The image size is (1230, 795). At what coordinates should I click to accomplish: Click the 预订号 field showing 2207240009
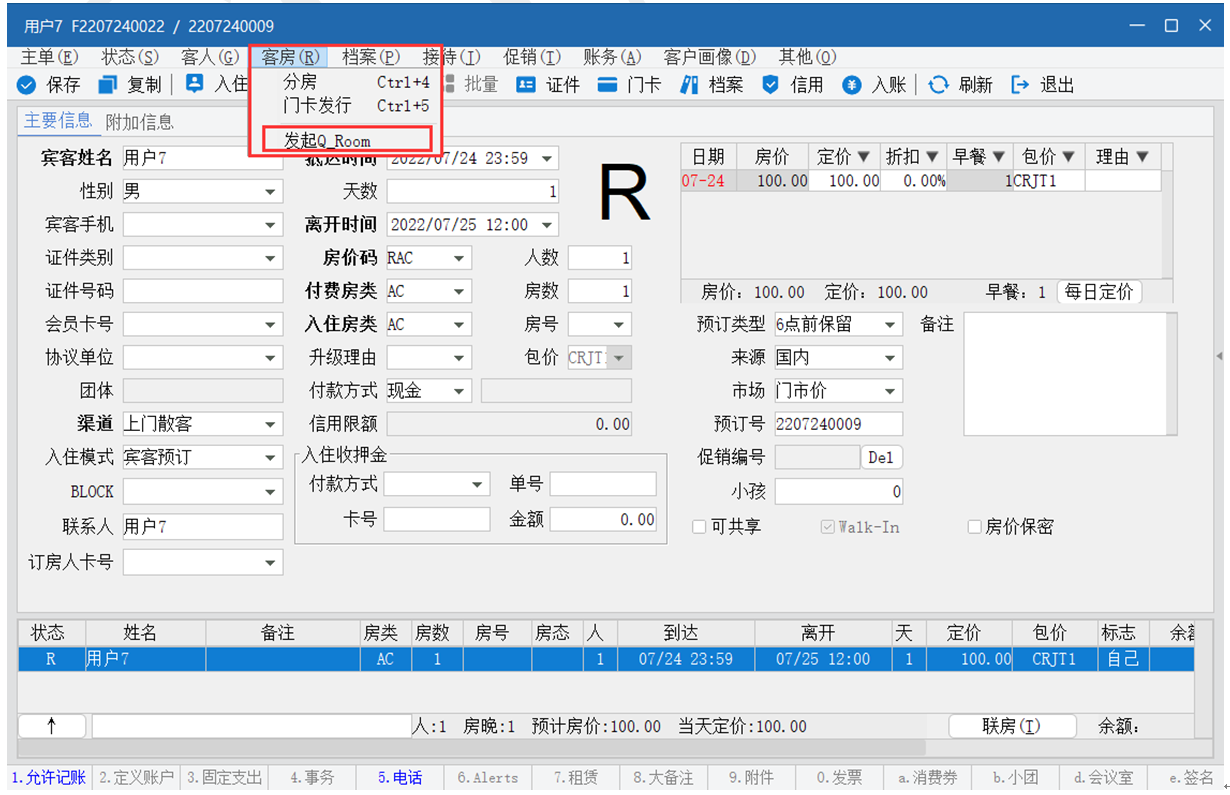(x=839, y=424)
